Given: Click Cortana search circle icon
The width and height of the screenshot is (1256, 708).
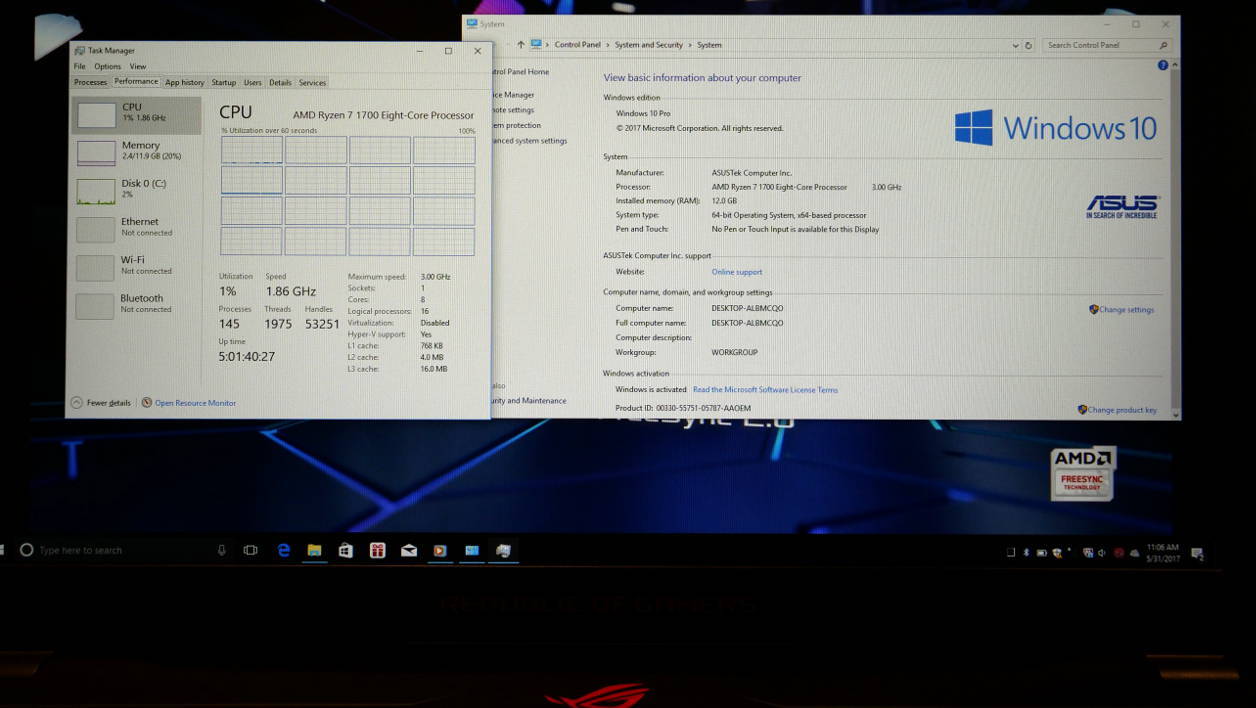Looking at the screenshot, I should tap(27, 550).
